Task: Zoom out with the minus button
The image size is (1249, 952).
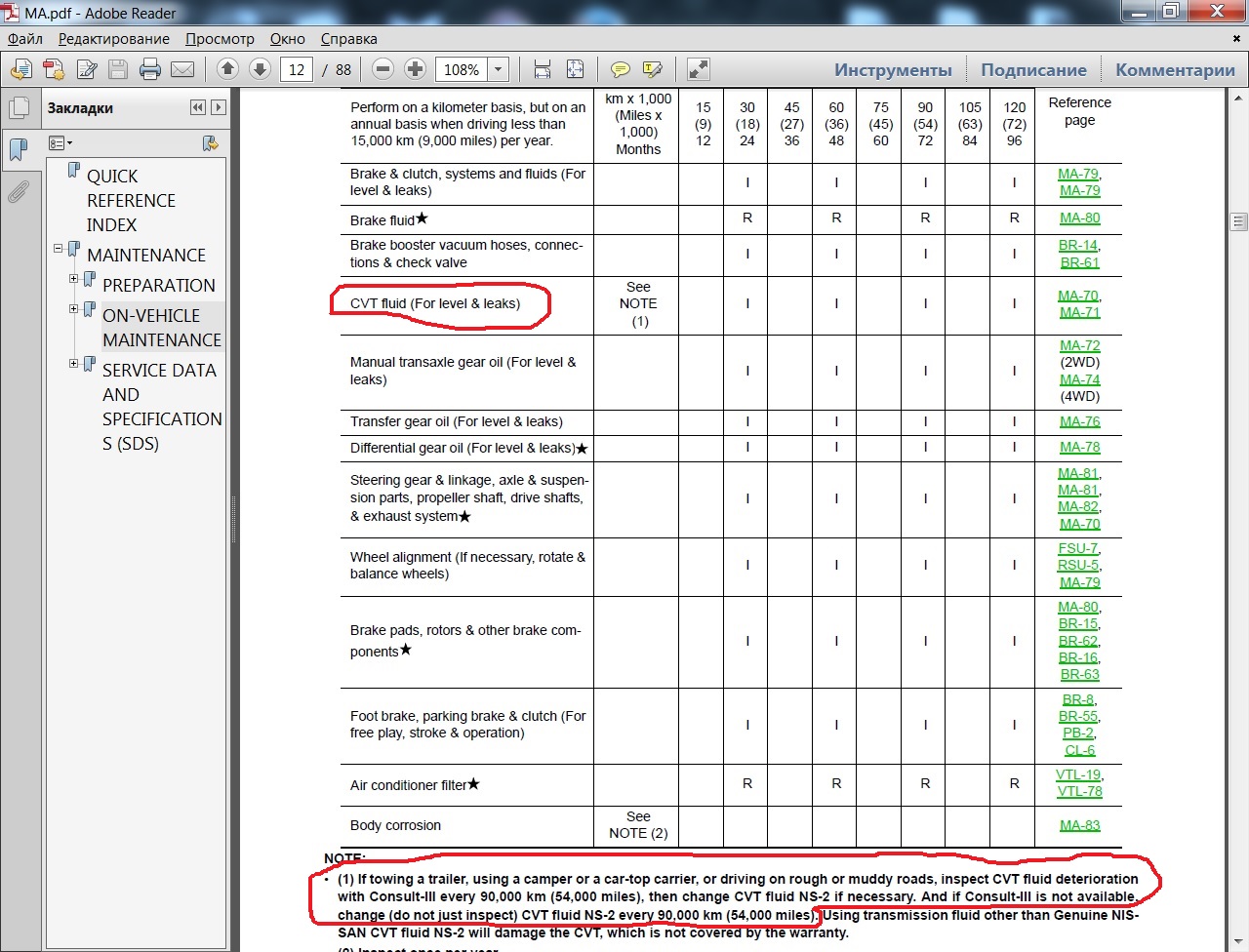Action: pos(383,69)
